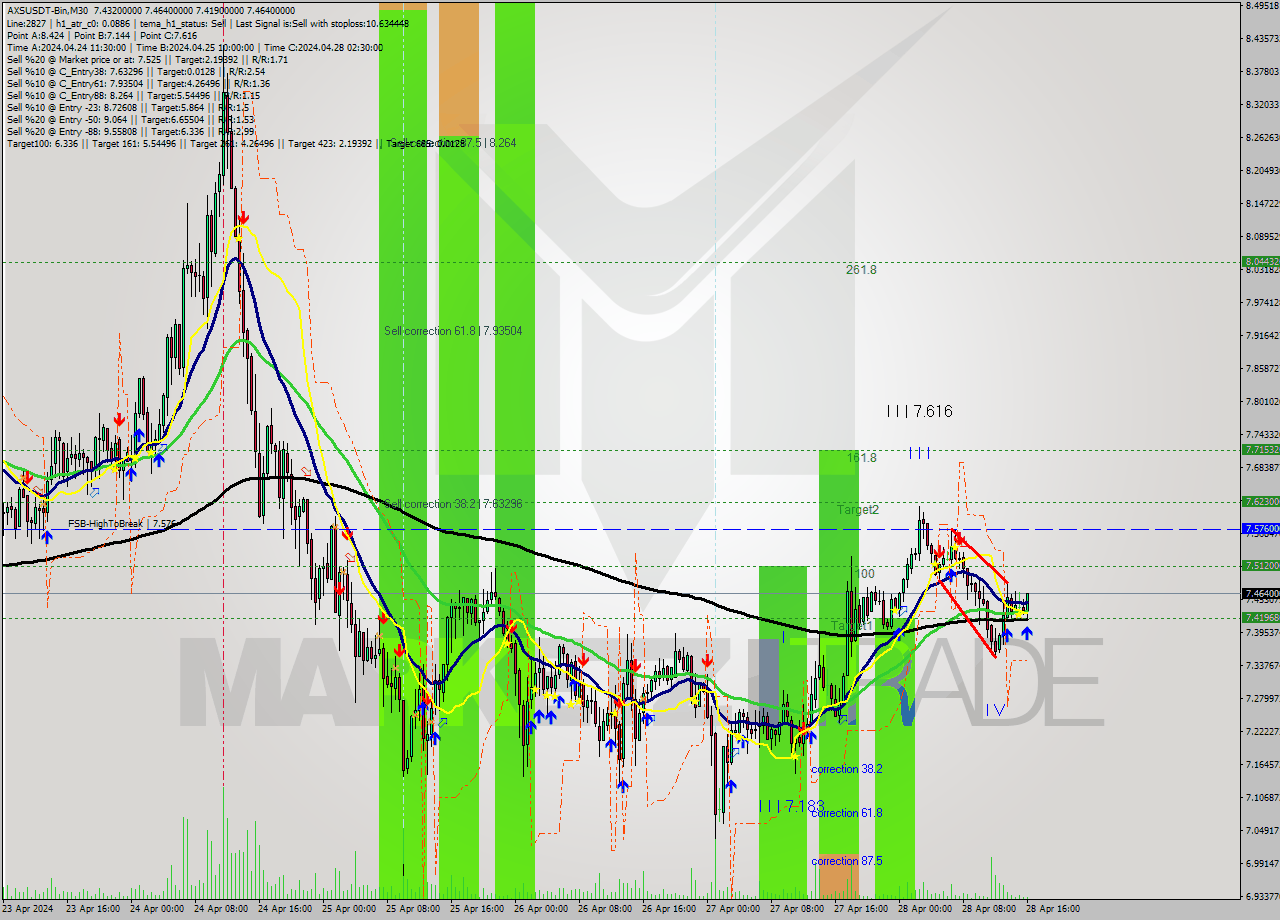Click the '27 Apr 16:00' time axis label
This screenshot has height=920, width=1280.
pos(860,909)
